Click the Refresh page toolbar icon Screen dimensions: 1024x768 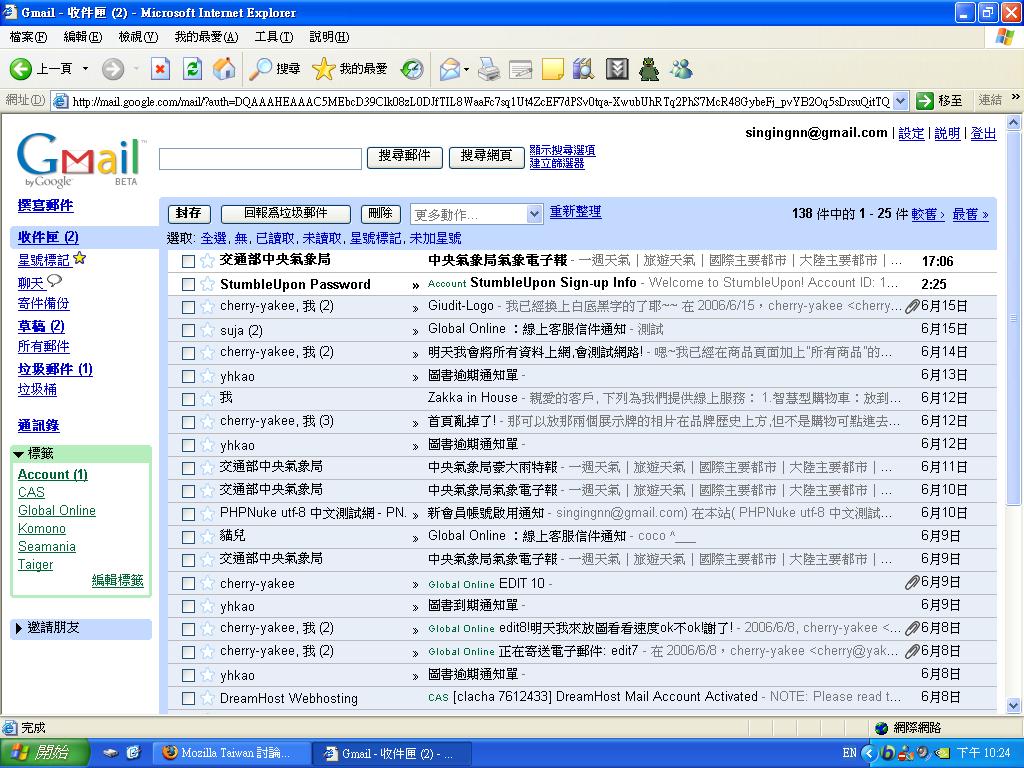pos(192,69)
